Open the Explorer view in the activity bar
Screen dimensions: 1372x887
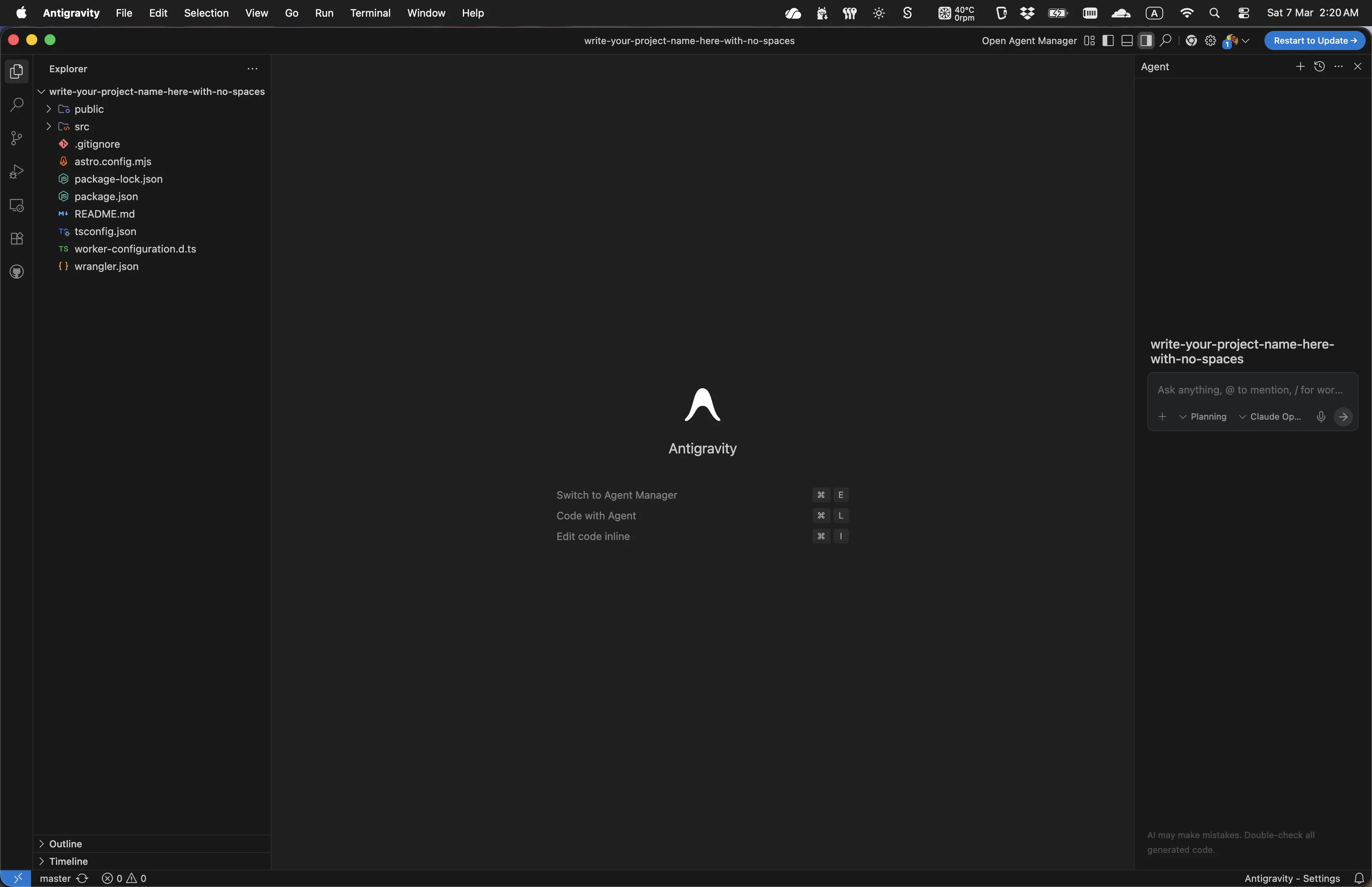(x=17, y=71)
